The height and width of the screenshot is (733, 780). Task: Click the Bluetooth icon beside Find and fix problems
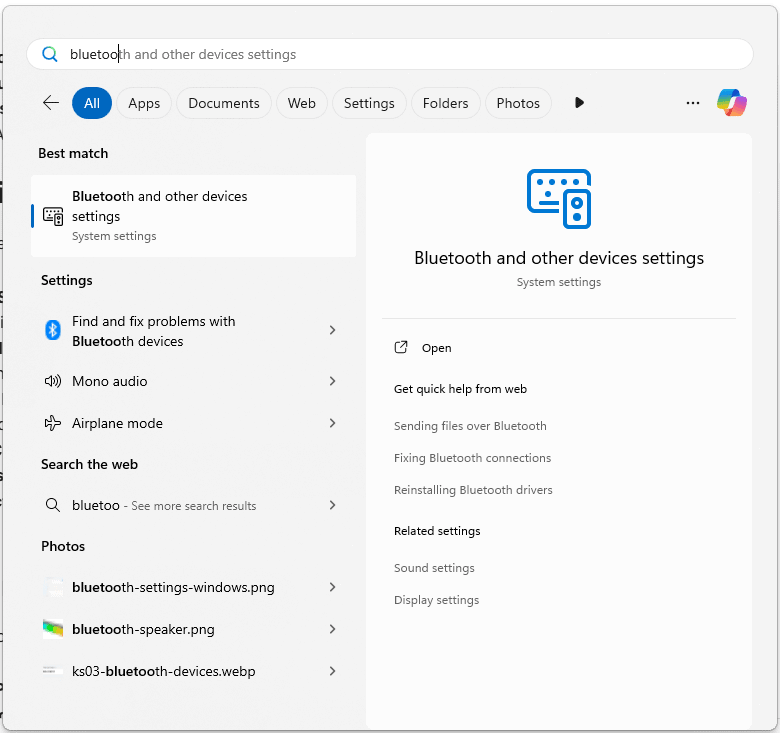tap(53, 330)
